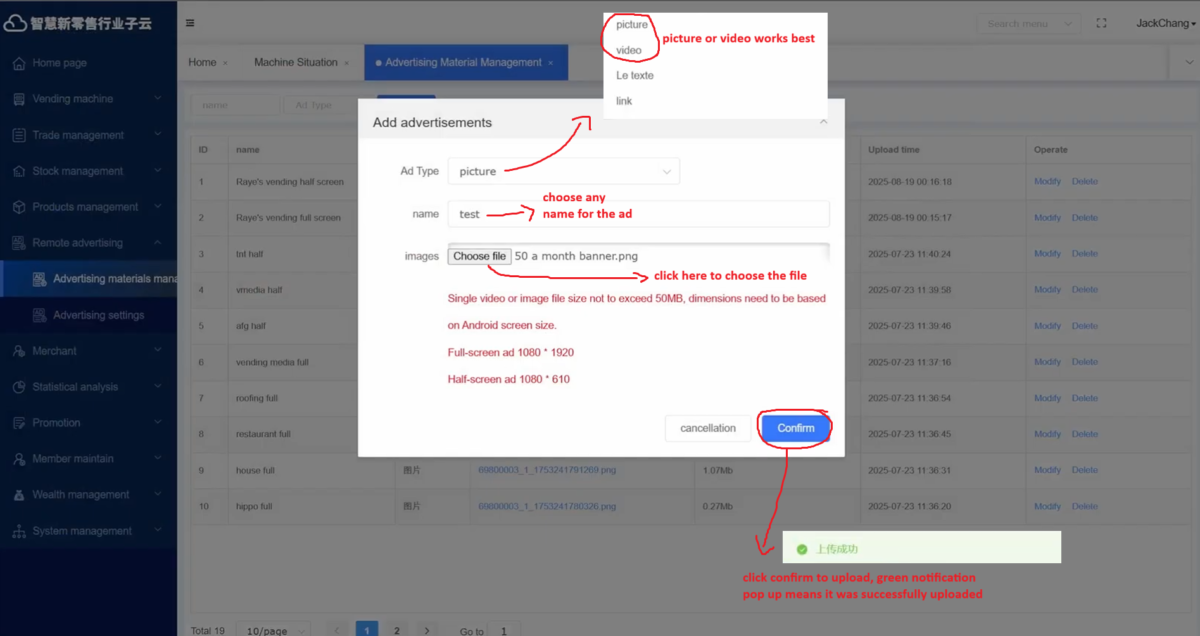Open the JackChang user dropdown
Image resolution: width=1200 pixels, height=636 pixels.
[x=1165, y=23]
